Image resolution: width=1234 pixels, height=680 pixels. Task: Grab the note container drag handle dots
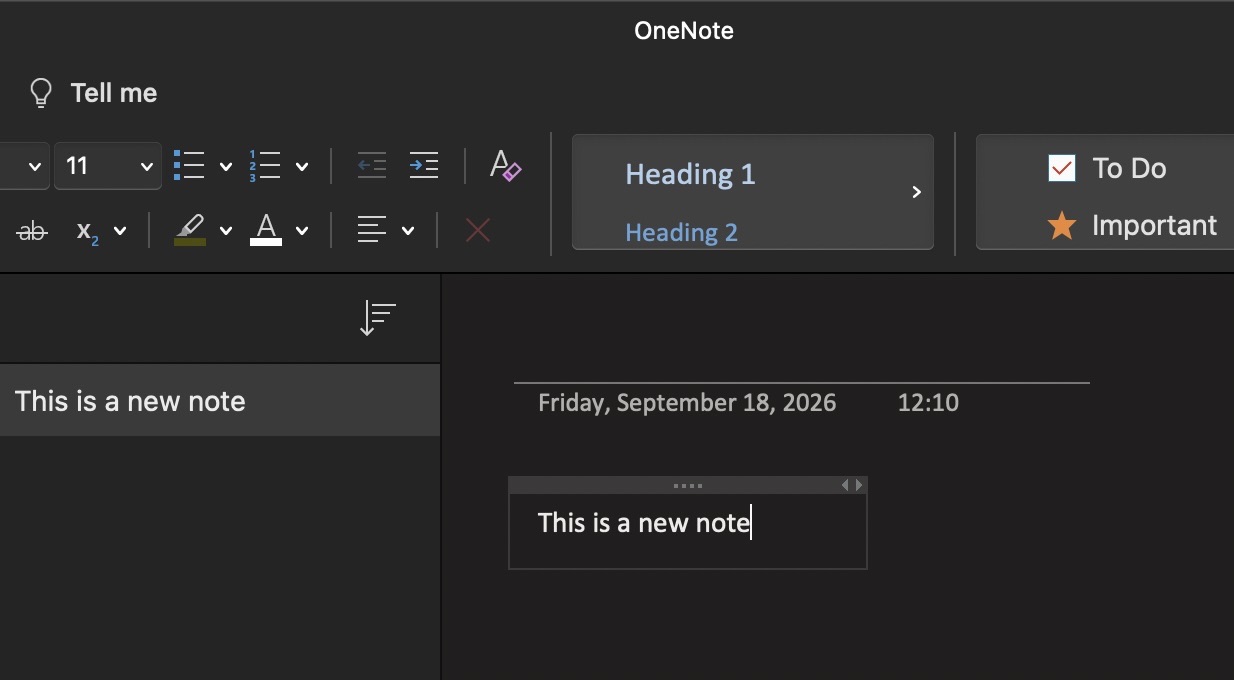click(x=688, y=485)
